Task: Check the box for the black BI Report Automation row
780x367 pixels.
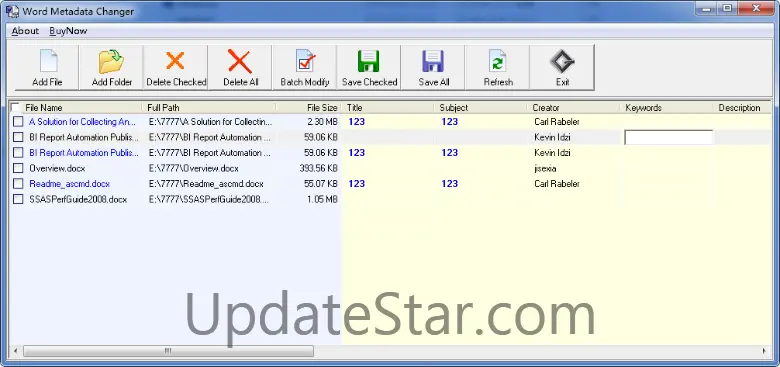Action: (18, 137)
